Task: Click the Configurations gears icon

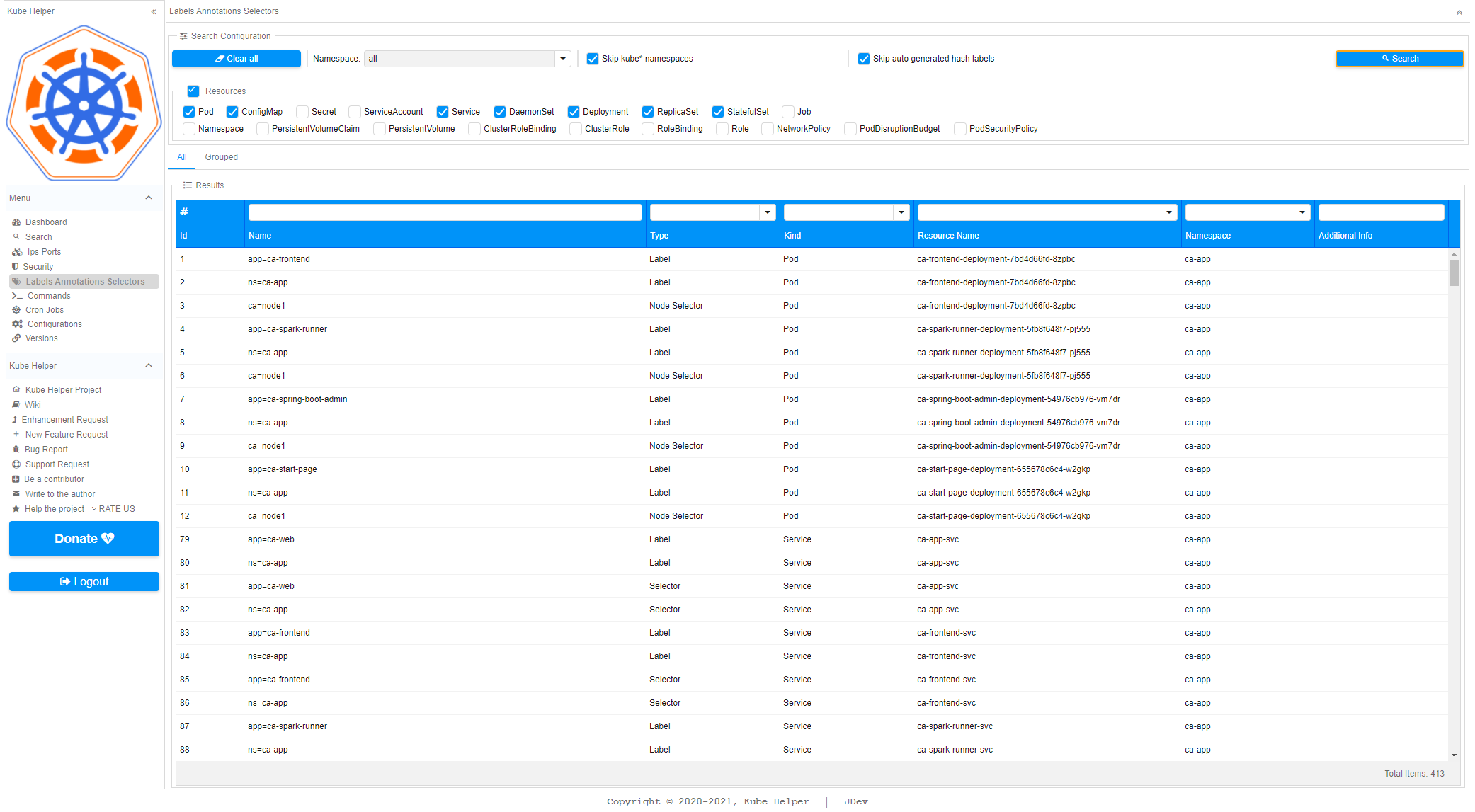Action: pos(17,324)
